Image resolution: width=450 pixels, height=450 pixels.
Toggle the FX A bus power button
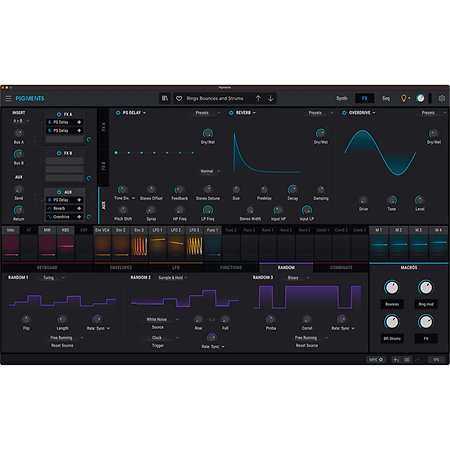(x=59, y=114)
